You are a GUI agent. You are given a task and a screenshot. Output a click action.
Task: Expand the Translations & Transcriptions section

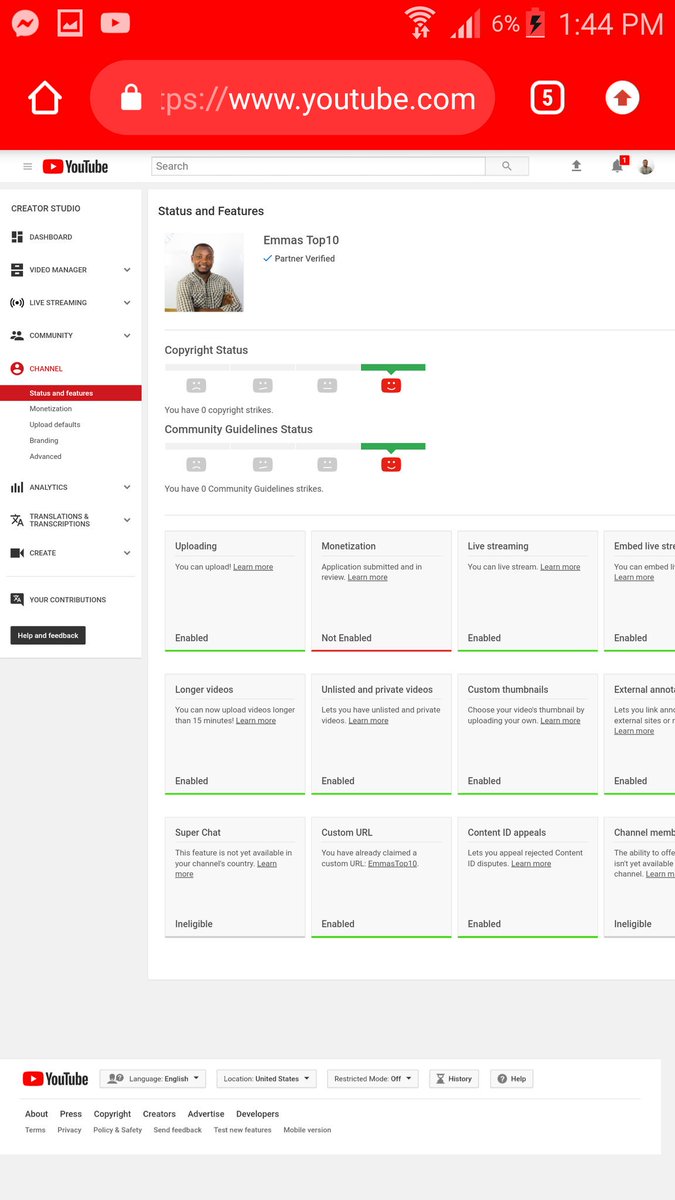point(127,520)
